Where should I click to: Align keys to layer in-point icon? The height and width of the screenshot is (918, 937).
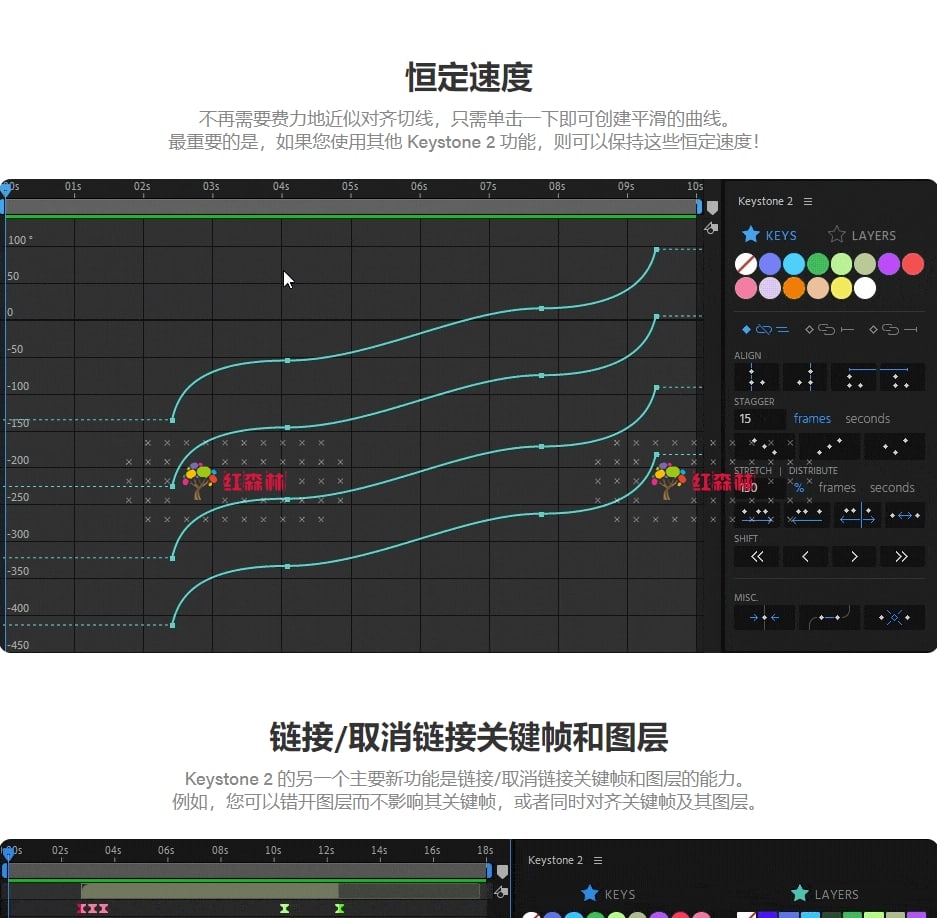[x=853, y=377]
